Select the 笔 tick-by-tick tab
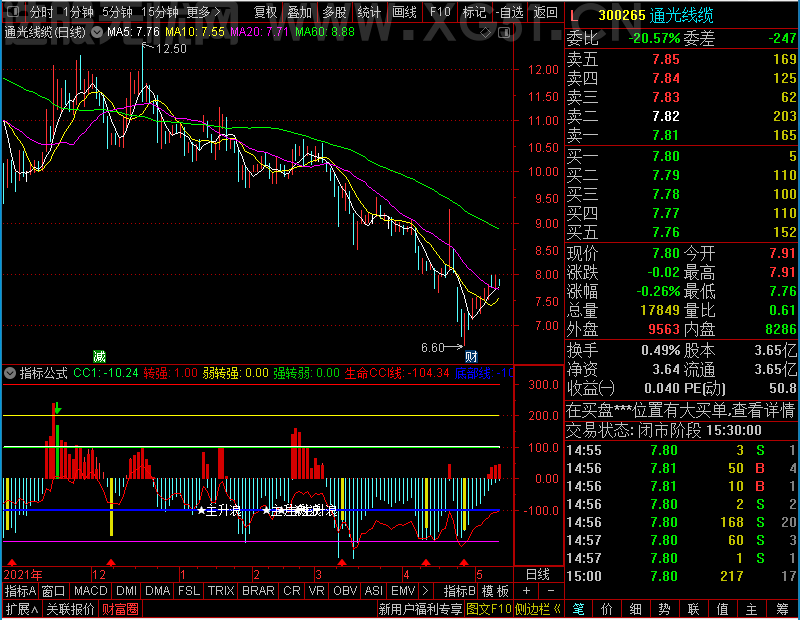The image size is (800, 620). click(578, 609)
